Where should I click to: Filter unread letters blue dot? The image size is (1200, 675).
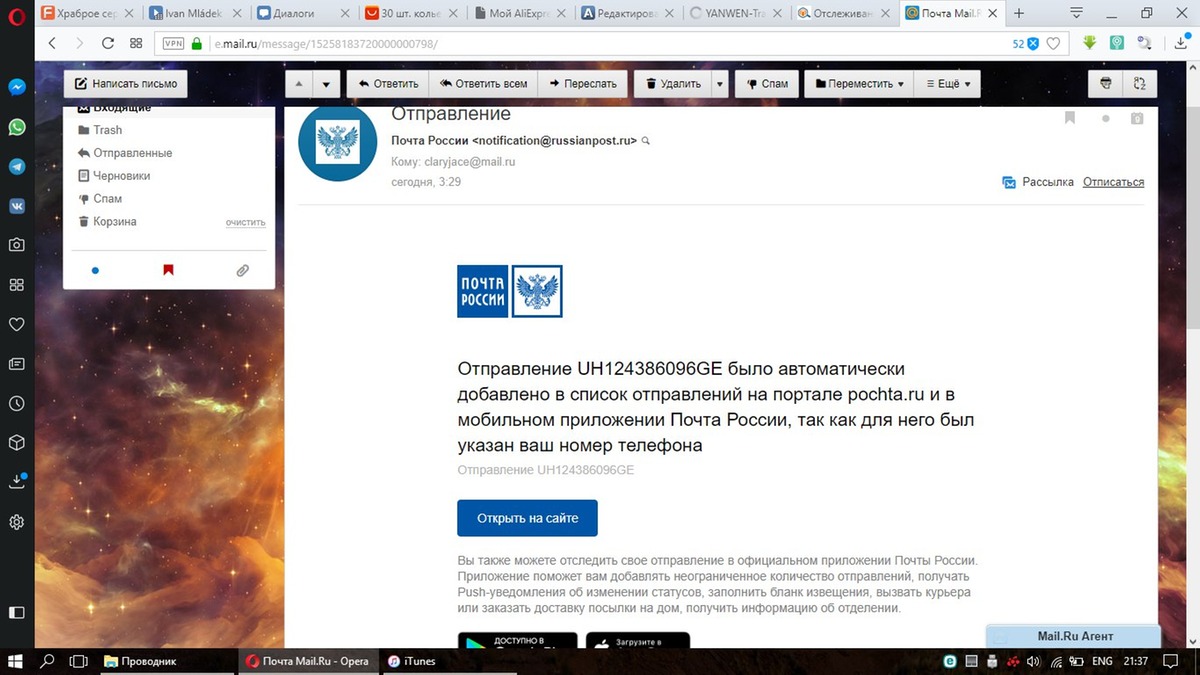[x=95, y=270]
